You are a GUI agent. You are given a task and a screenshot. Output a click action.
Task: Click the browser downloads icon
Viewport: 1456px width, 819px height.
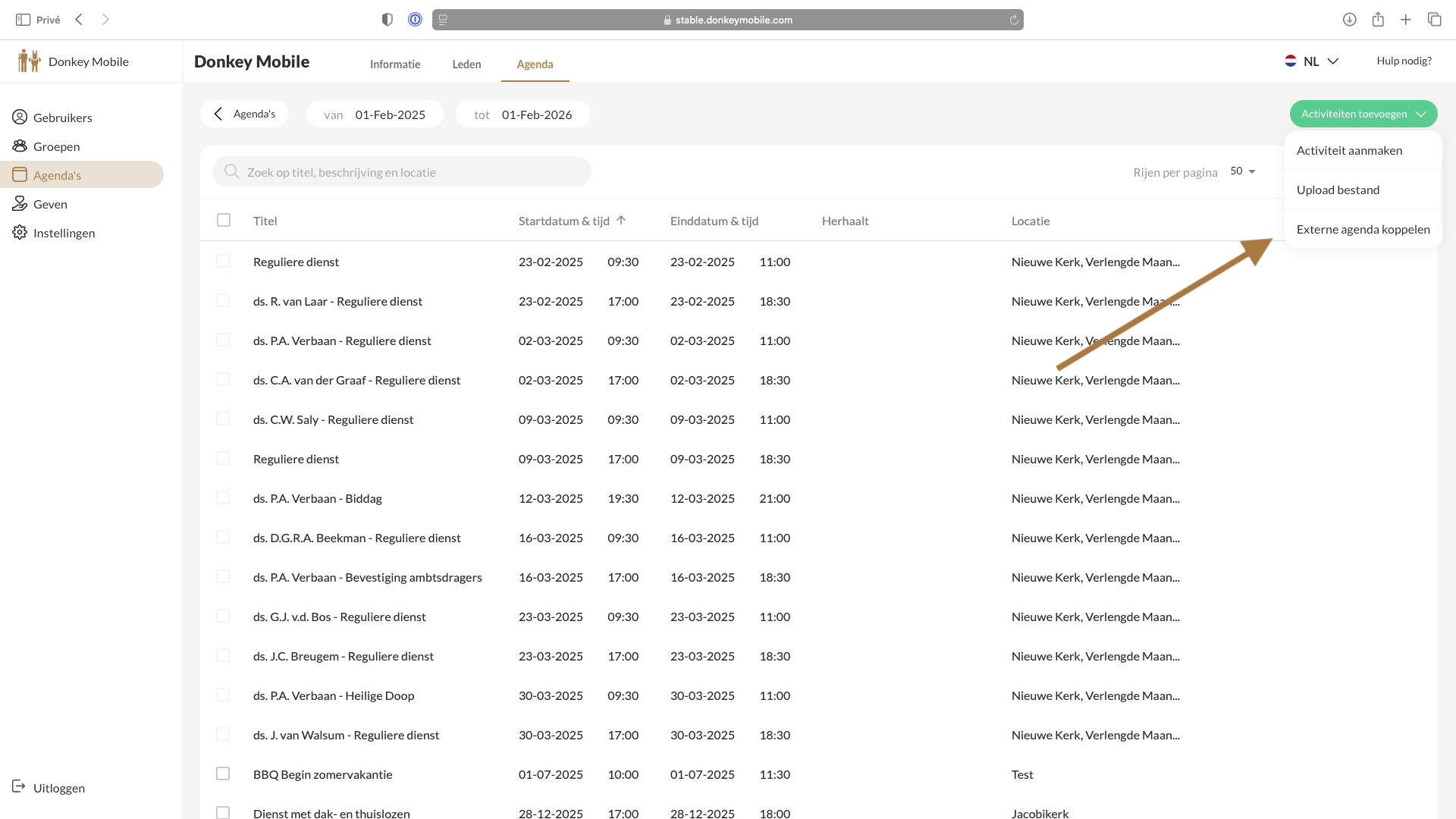[1349, 20]
